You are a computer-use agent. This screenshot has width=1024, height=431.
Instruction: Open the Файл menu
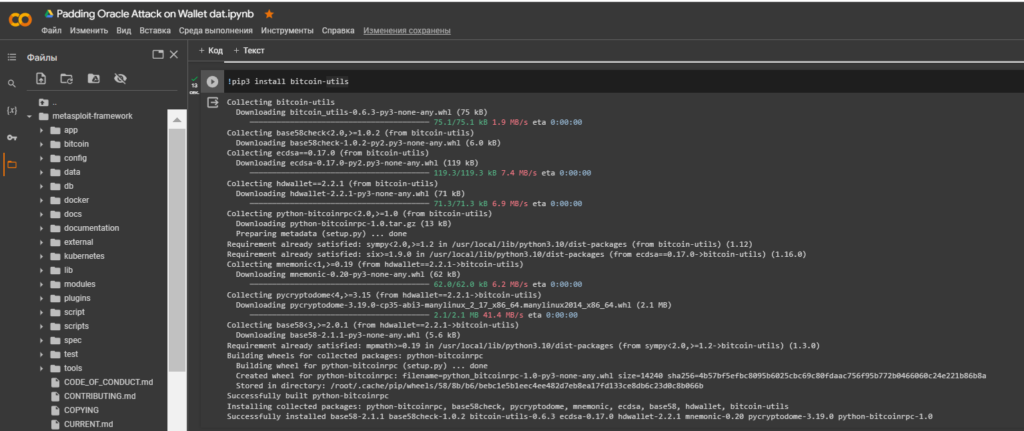52,31
